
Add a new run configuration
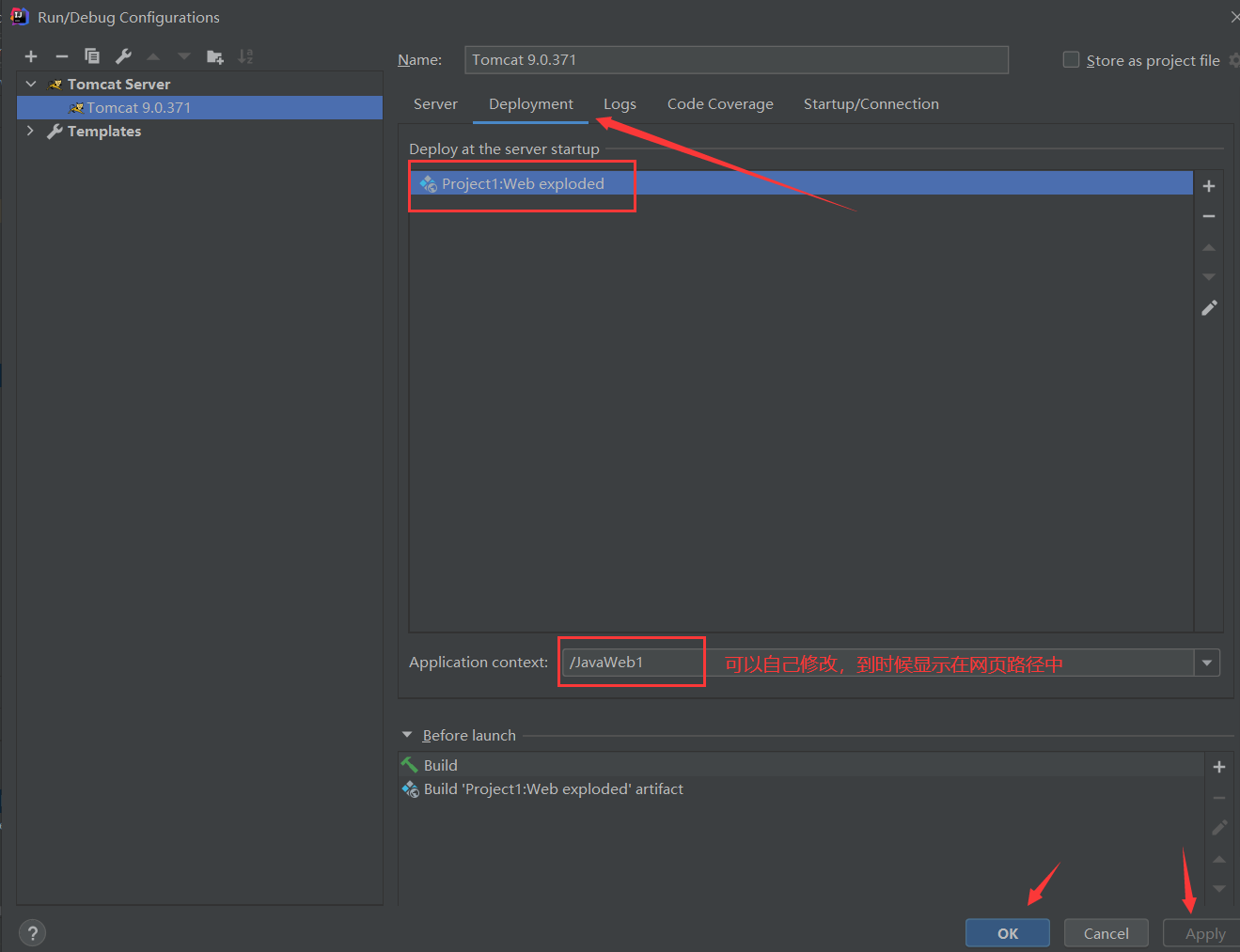[31, 56]
